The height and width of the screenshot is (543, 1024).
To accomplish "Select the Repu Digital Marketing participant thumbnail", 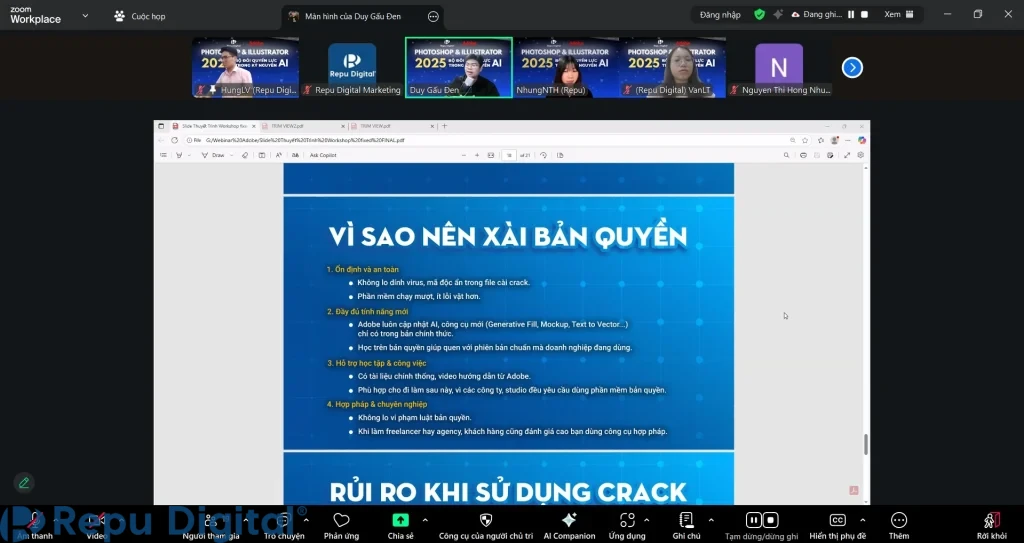I will [x=353, y=68].
